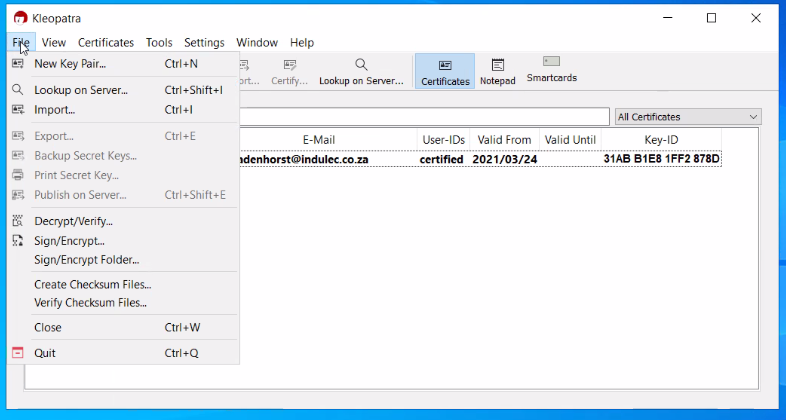Viewport: 786px width, 420px height.
Task: Open the Certificates view toolbar button
Action: (445, 71)
